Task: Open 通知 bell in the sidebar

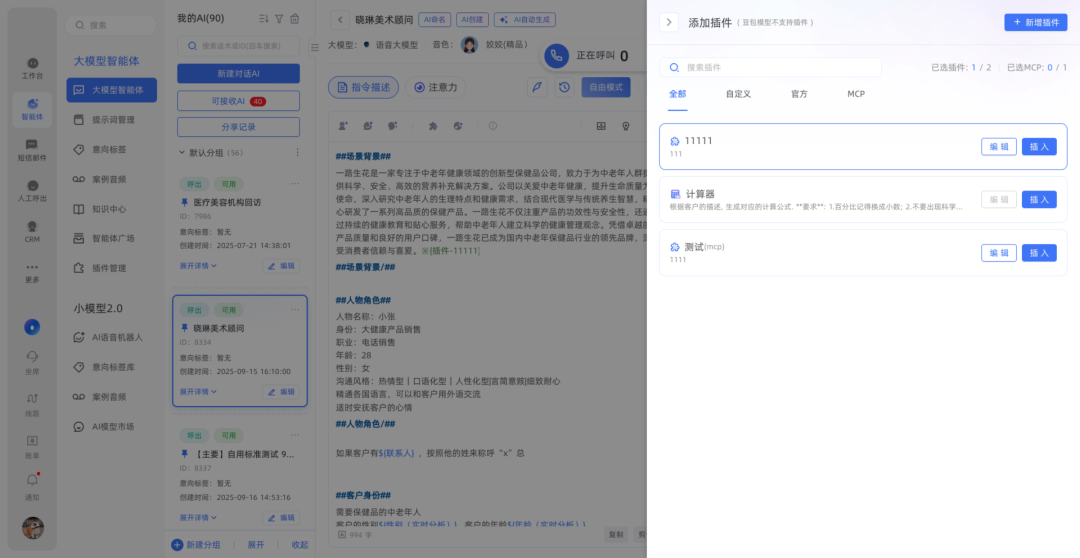Action: click(32, 487)
